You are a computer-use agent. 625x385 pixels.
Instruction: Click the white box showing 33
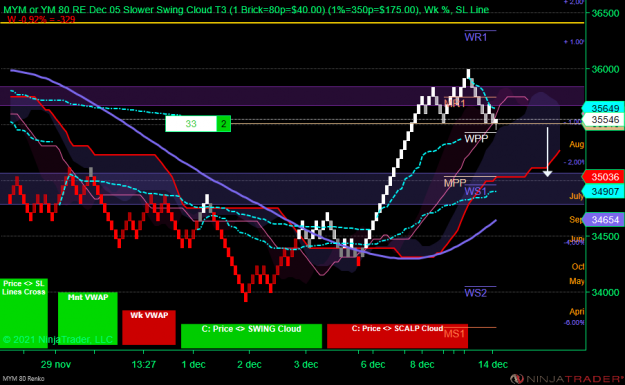pyautogui.click(x=191, y=124)
